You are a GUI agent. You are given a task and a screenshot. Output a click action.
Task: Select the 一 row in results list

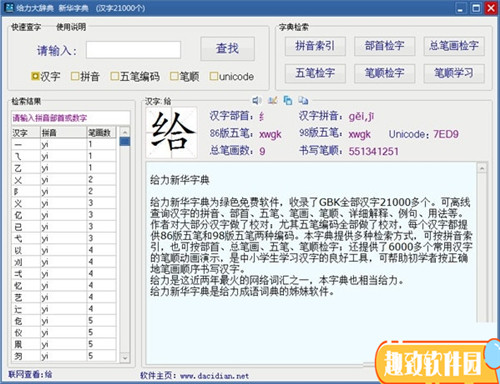tap(63, 144)
